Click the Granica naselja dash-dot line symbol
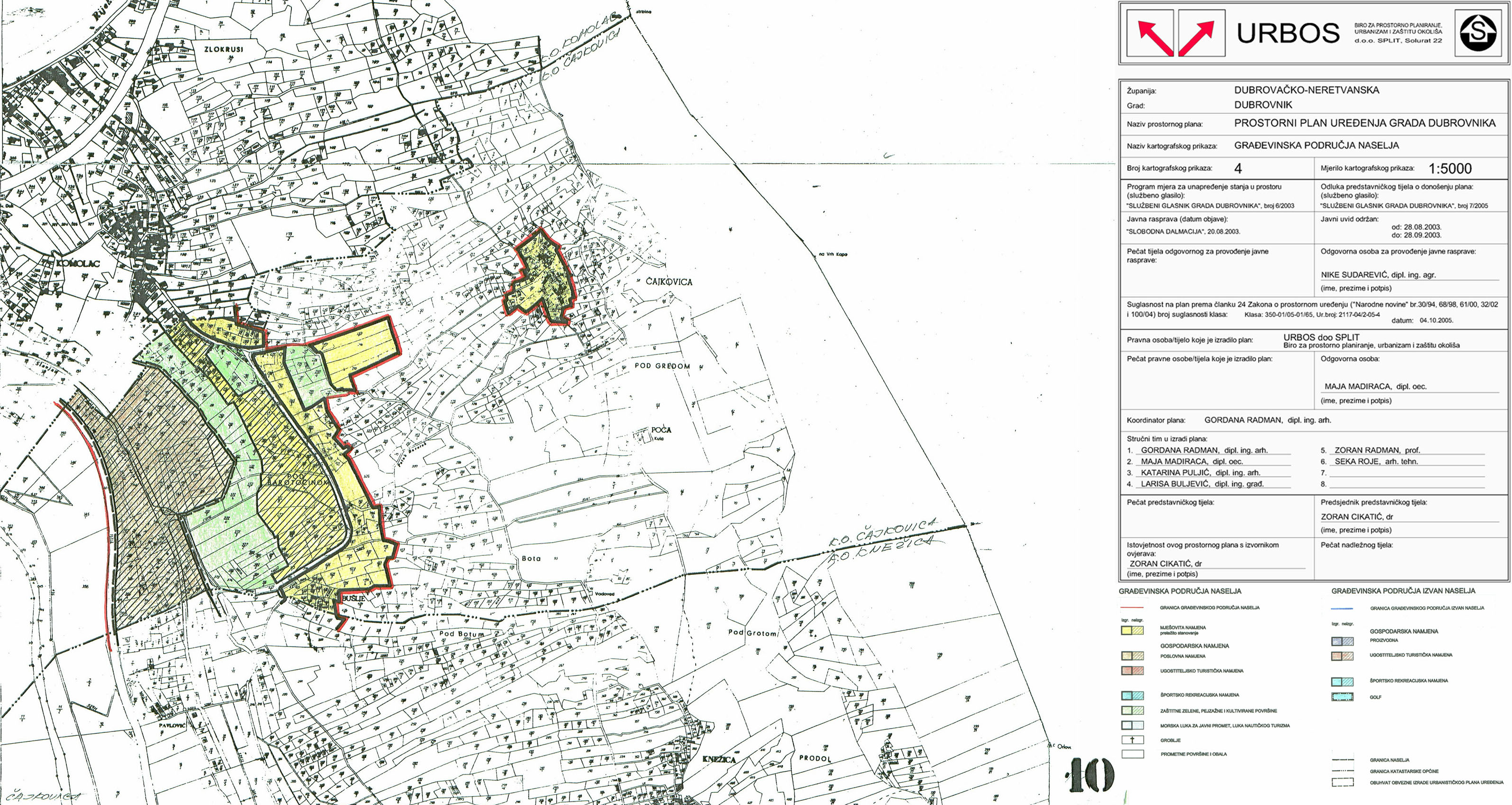This screenshot has height=805, width=1512. 1343,760
